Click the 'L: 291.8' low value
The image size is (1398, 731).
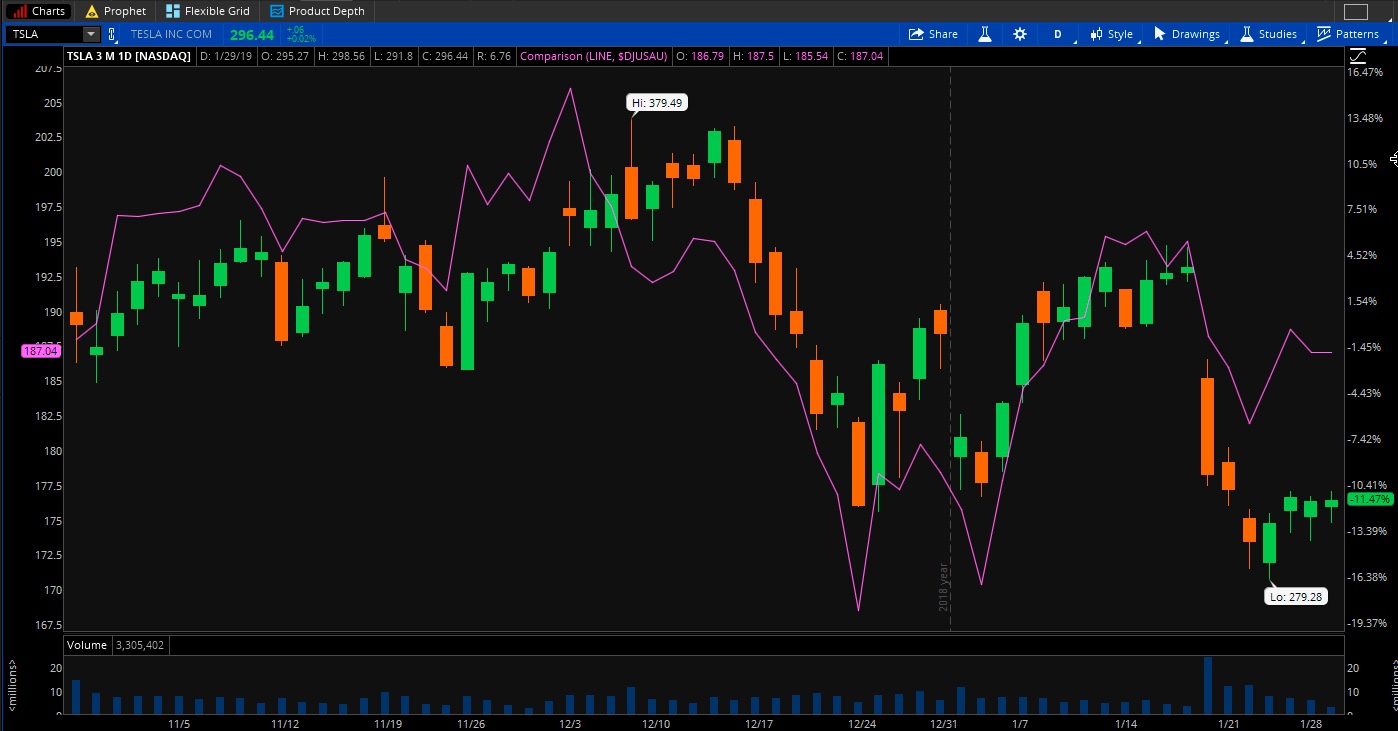(393, 56)
